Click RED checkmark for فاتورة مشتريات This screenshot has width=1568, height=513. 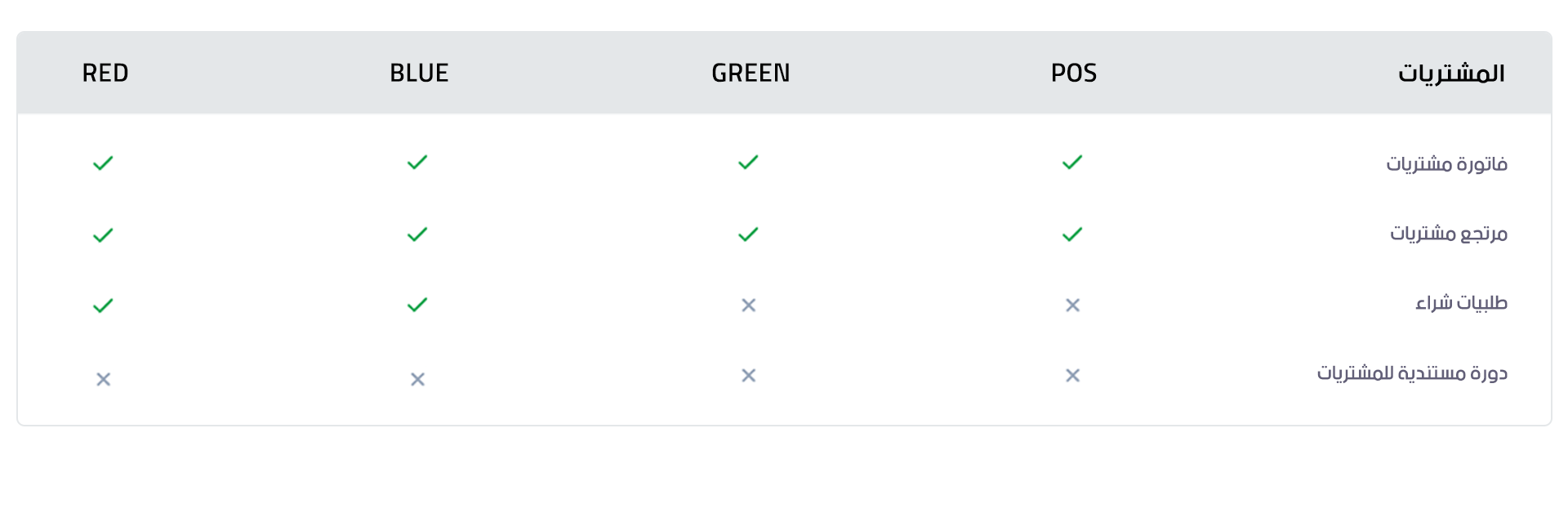[103, 163]
